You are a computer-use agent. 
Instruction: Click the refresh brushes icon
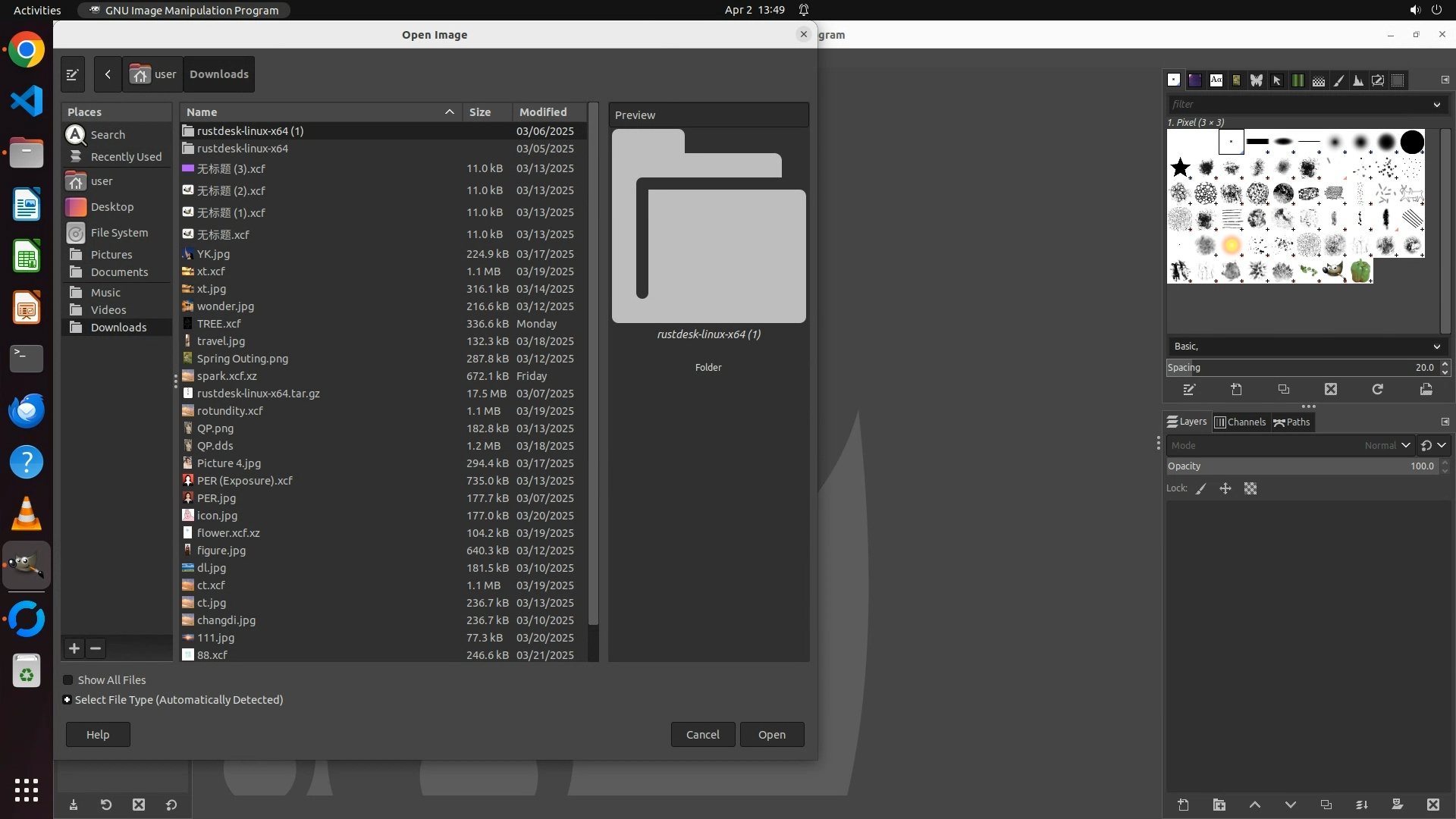[x=1378, y=389]
